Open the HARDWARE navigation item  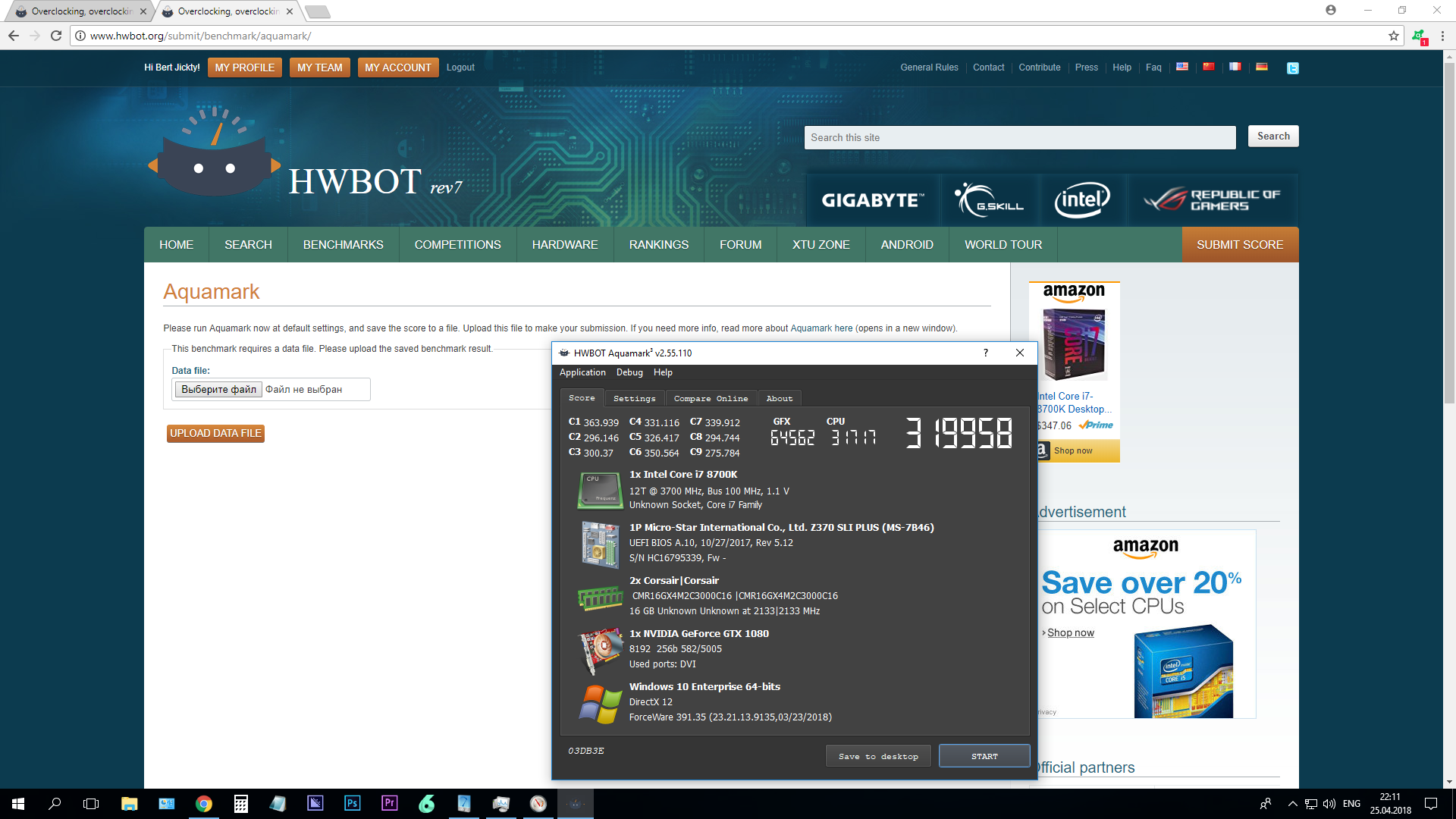(x=565, y=244)
